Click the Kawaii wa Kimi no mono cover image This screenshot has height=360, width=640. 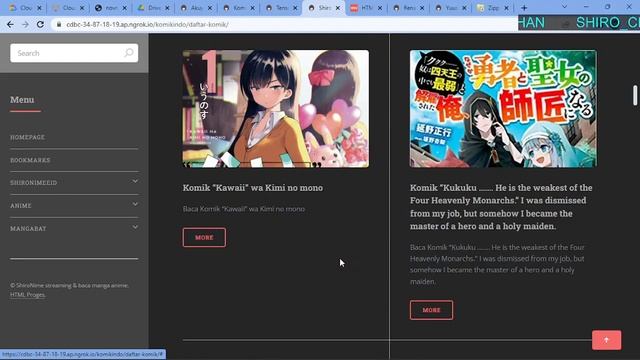coord(276,109)
